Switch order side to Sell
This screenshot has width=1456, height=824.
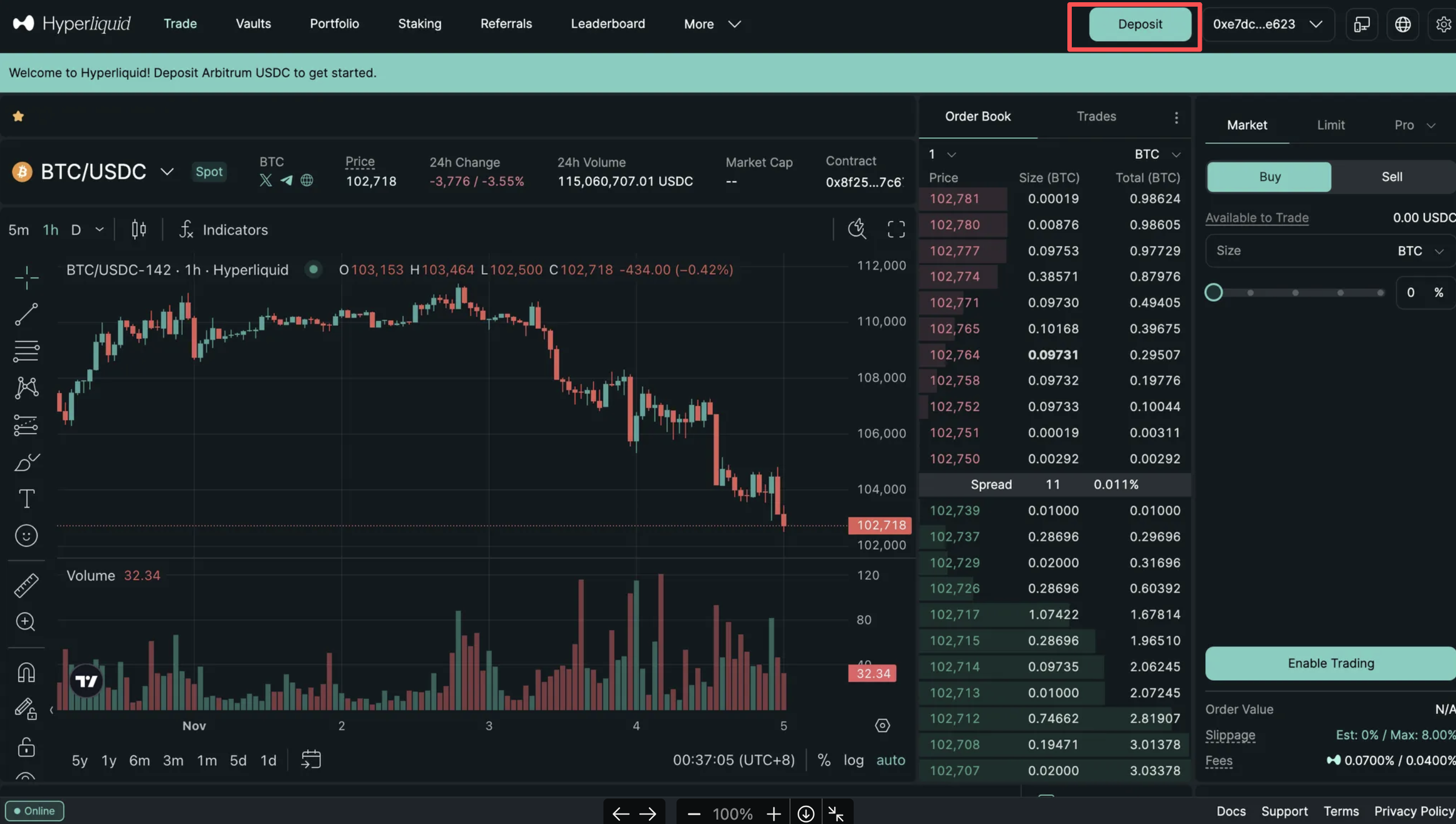[1392, 177]
